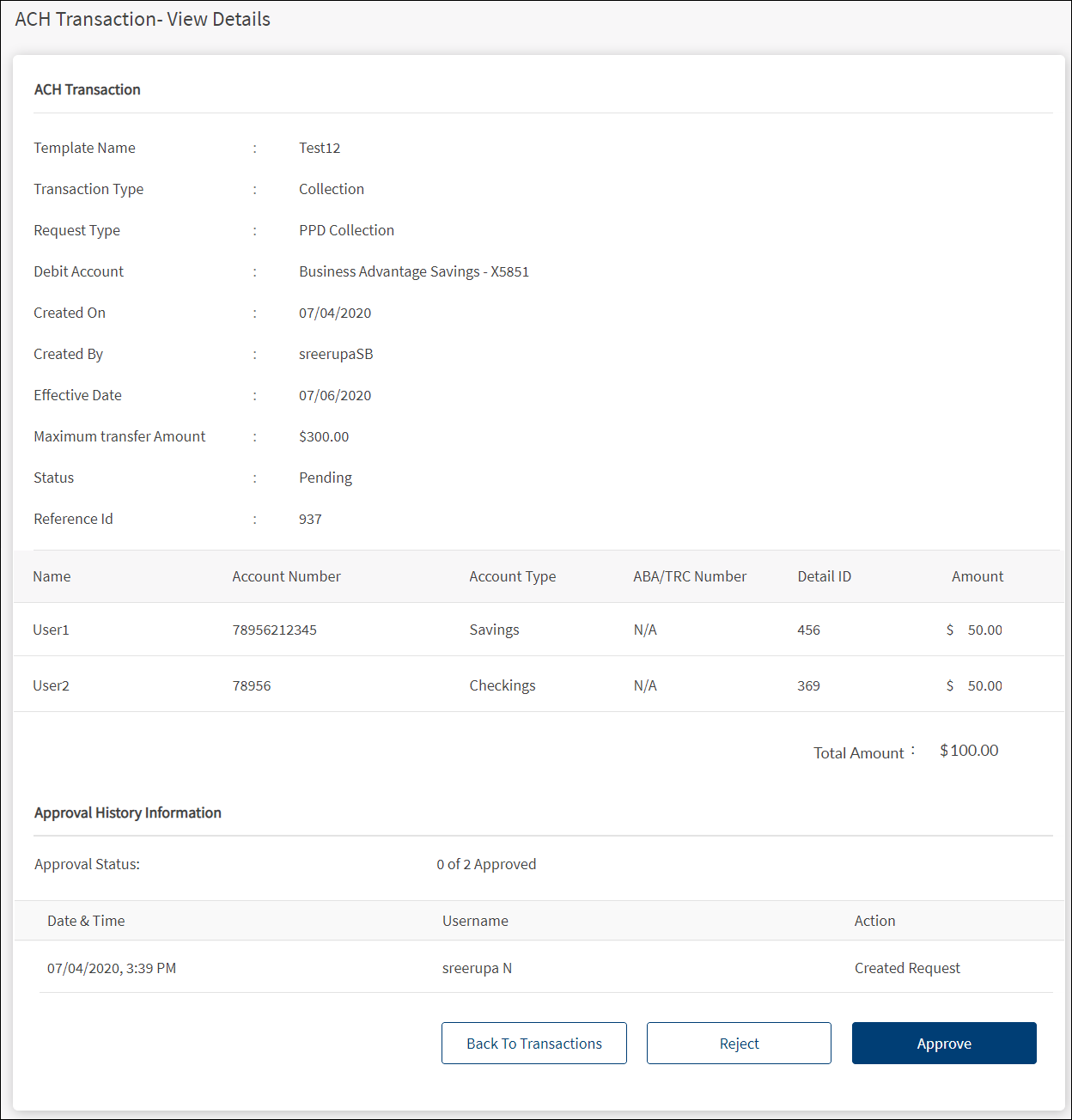The width and height of the screenshot is (1072, 1120).
Task: Click the Account Type column header
Action: 512,576
